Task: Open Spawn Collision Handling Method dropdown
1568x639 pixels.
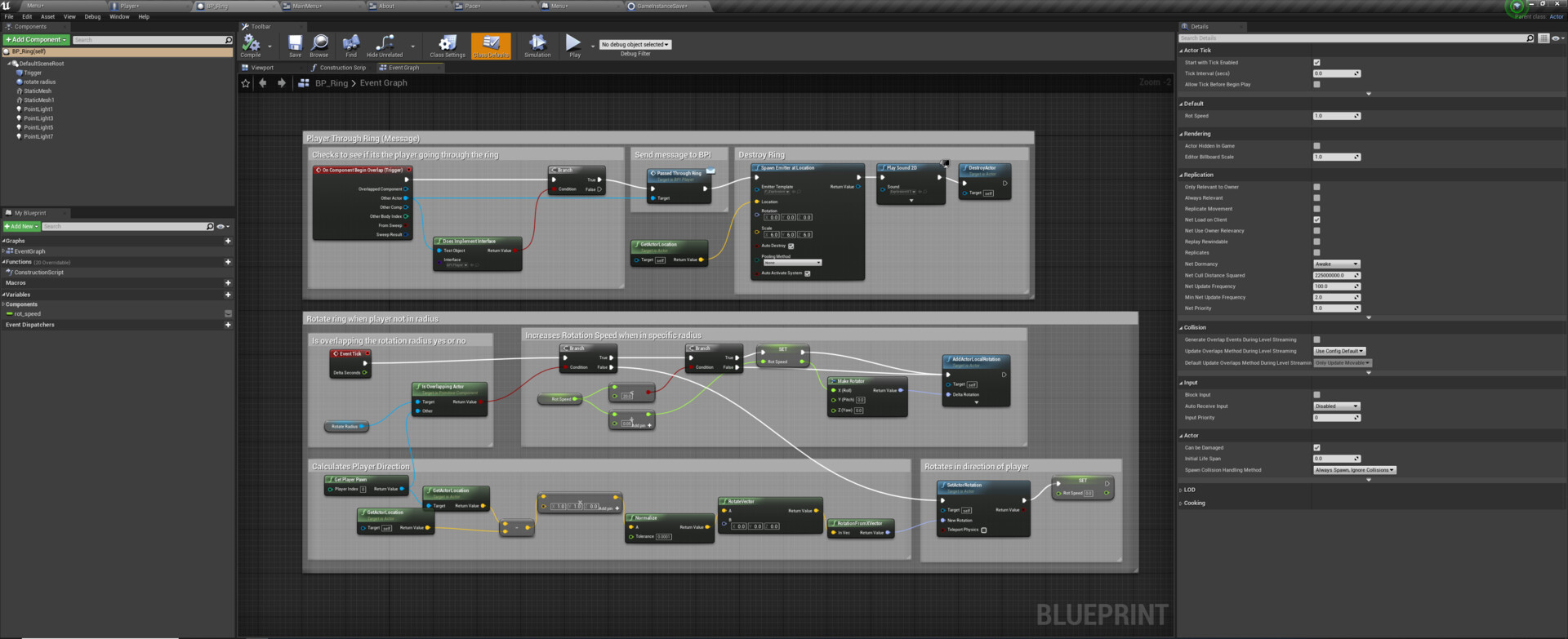Action: tap(1355, 470)
